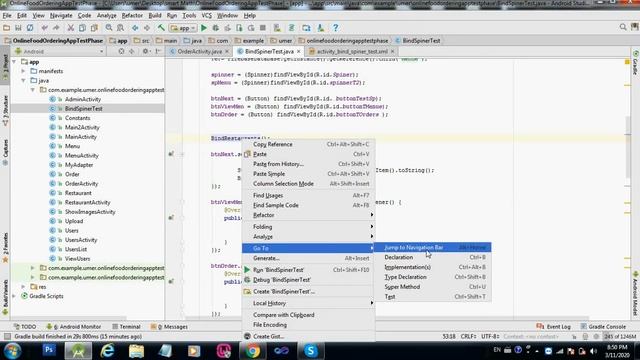Click the Windows Start button
This screenshot has width=640, height=360.
(13, 351)
